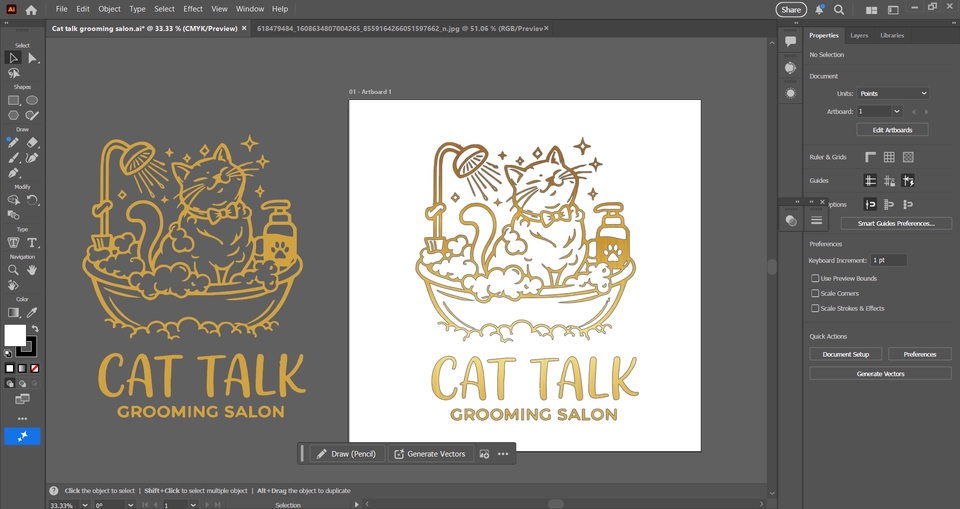Switch to the Layers tab

[858, 35]
